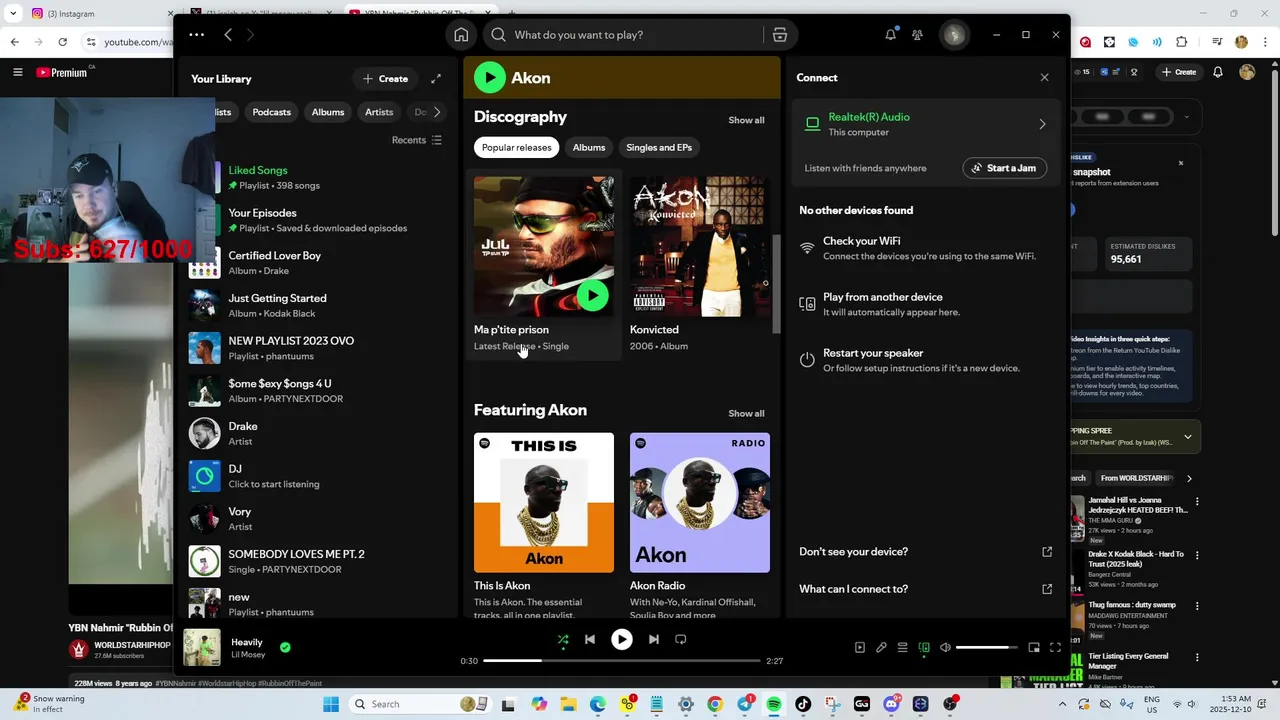The height and width of the screenshot is (720, 1280).
Task: Adjust Spotify volume slider
Action: pos(987,647)
